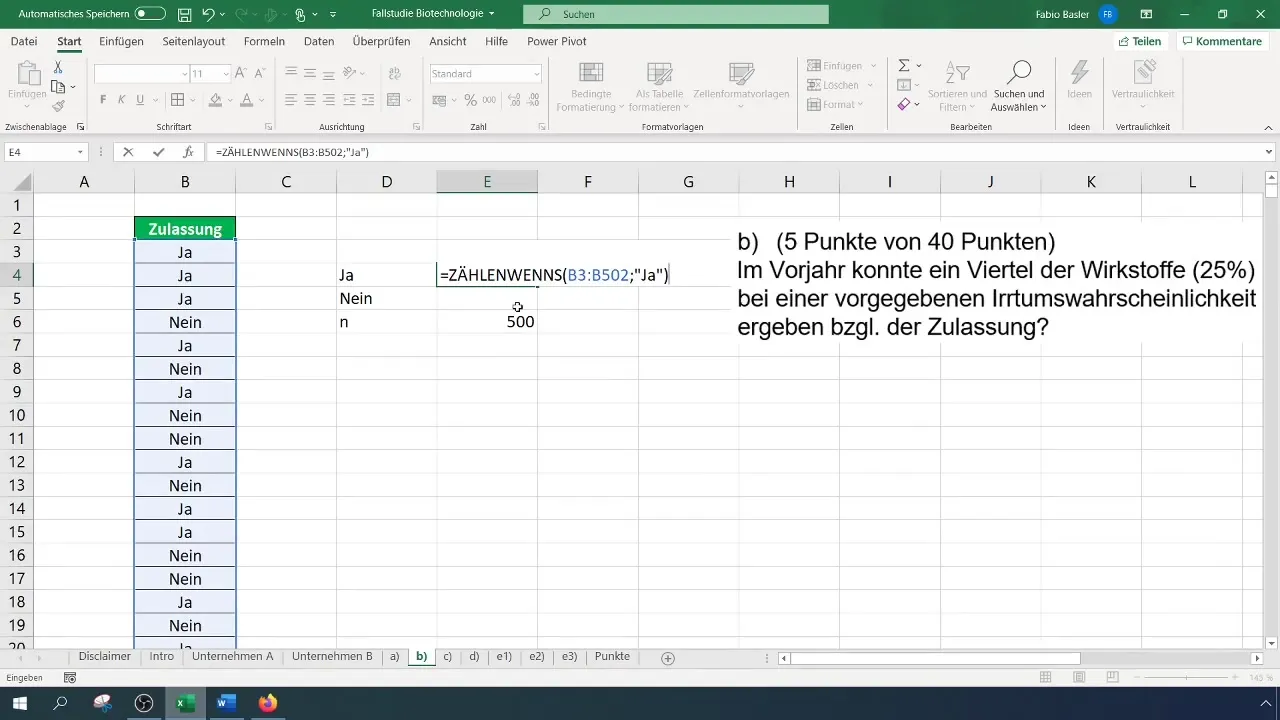Screen dimensions: 1280x720
Task: Open Bedingte Formatierung menu
Action: click(591, 87)
